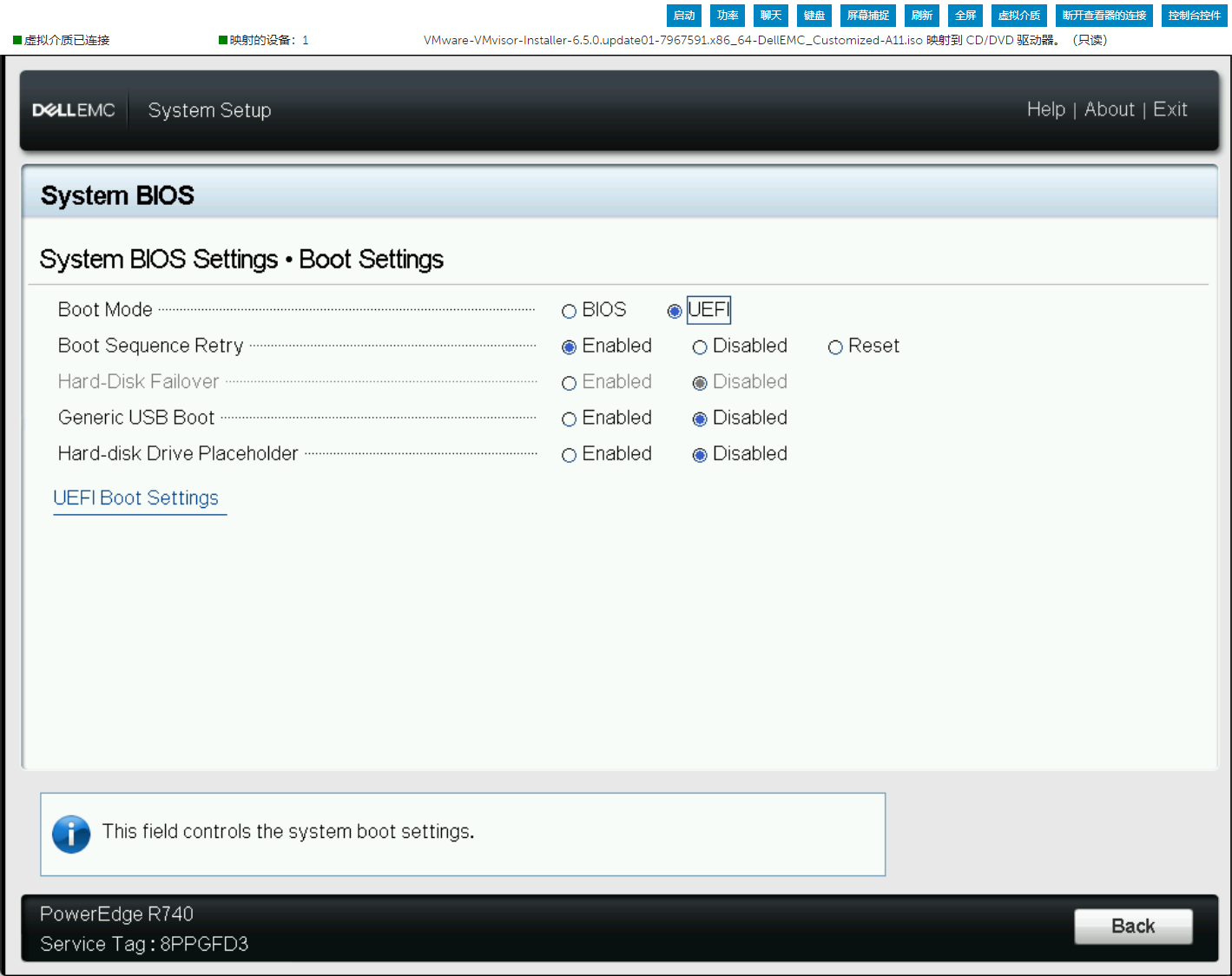Click the Hard-Disk Failover label
Image resolution: width=1232 pixels, height=976 pixels.
(x=138, y=381)
